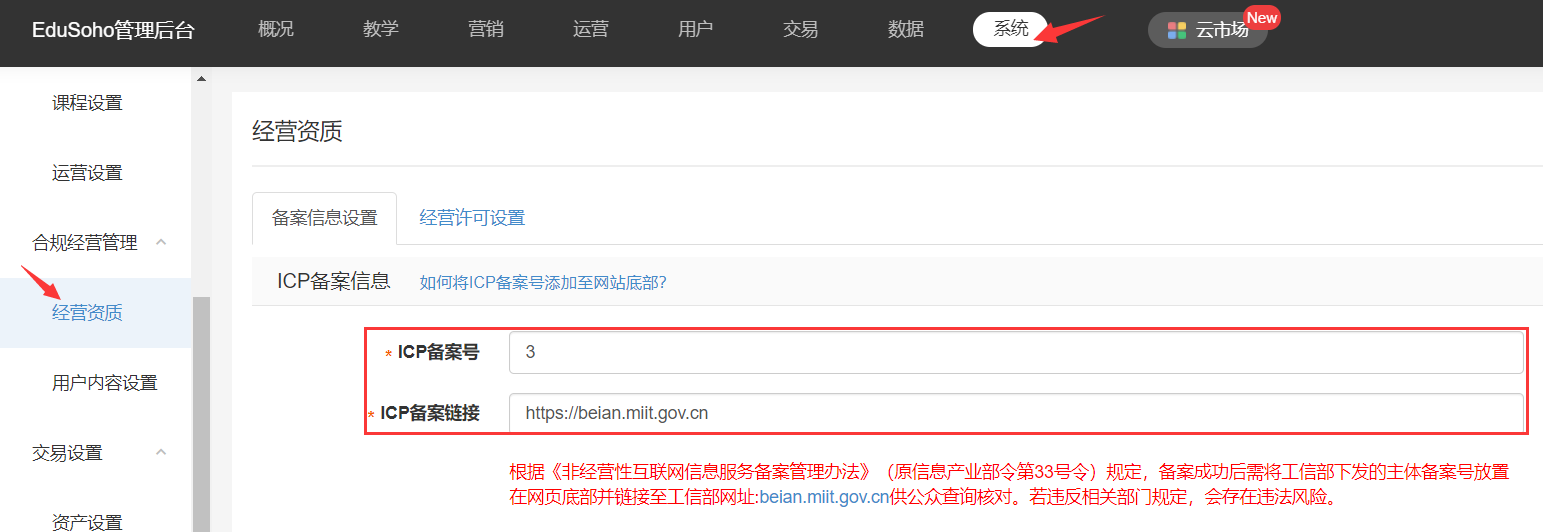
Task: Select the 系统 top menu
Action: (1011, 29)
